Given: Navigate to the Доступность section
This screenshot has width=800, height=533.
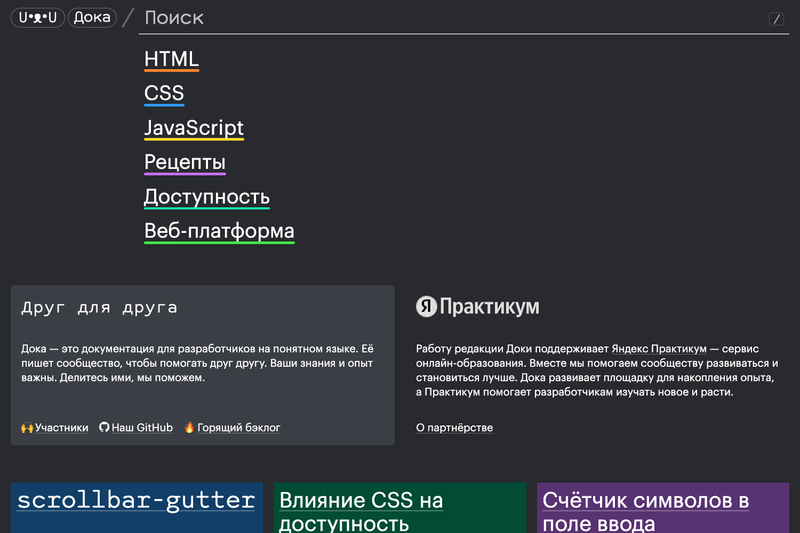Looking at the screenshot, I should click(207, 197).
